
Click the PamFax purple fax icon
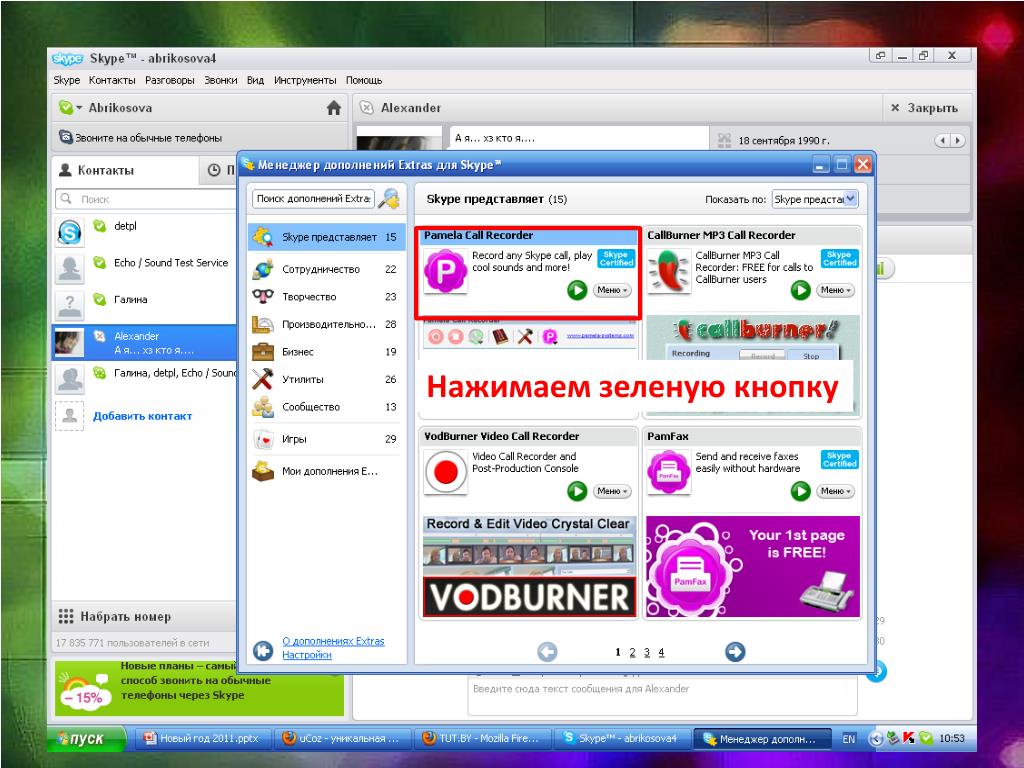point(669,472)
